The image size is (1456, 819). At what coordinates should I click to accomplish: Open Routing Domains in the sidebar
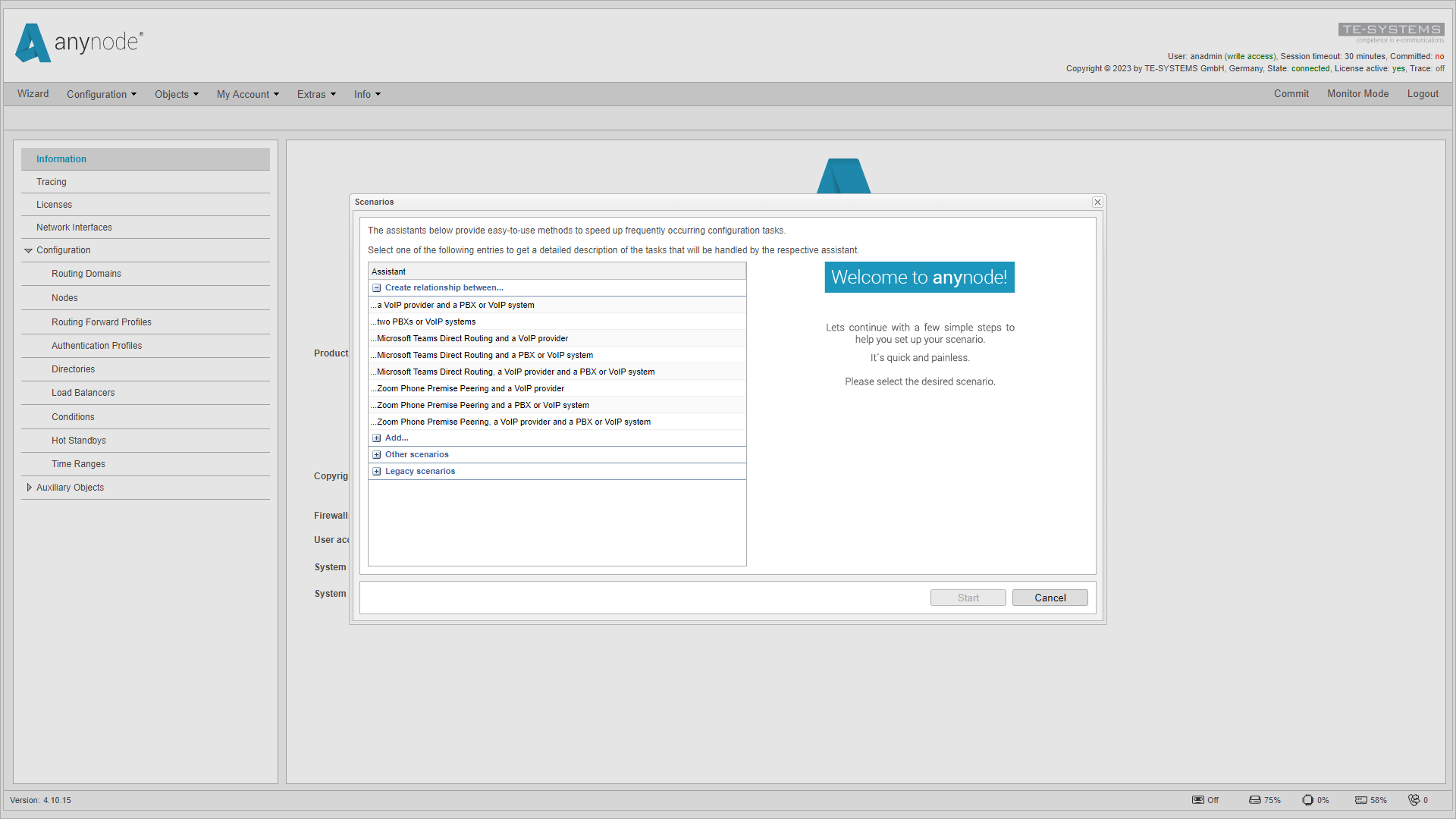pos(146,274)
